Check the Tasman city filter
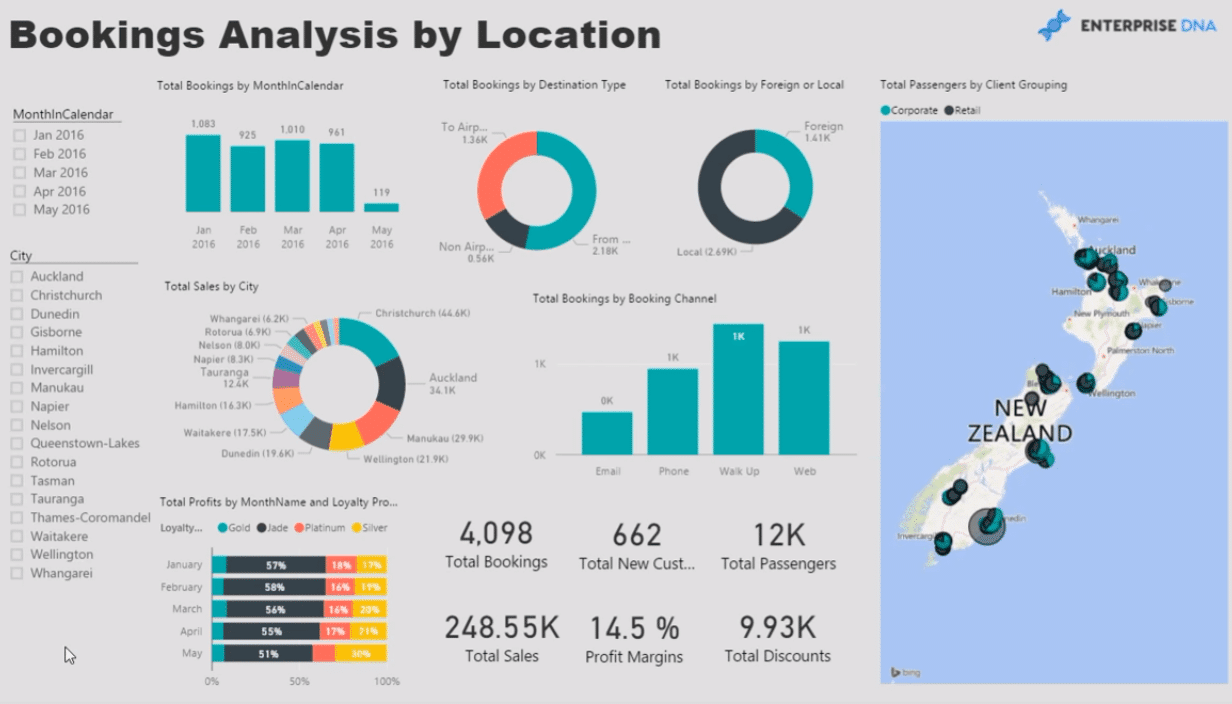 click(x=17, y=481)
